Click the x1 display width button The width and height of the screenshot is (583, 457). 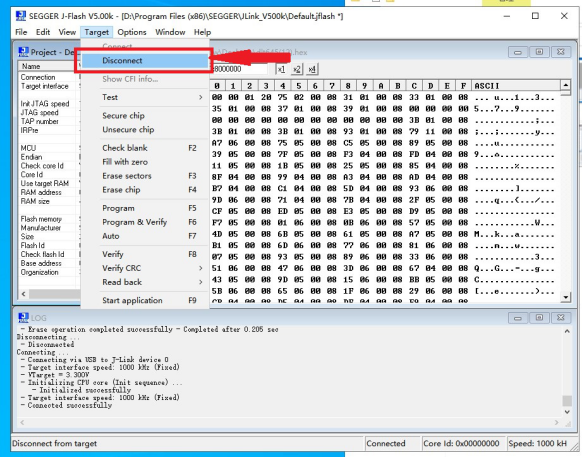(x=281, y=69)
